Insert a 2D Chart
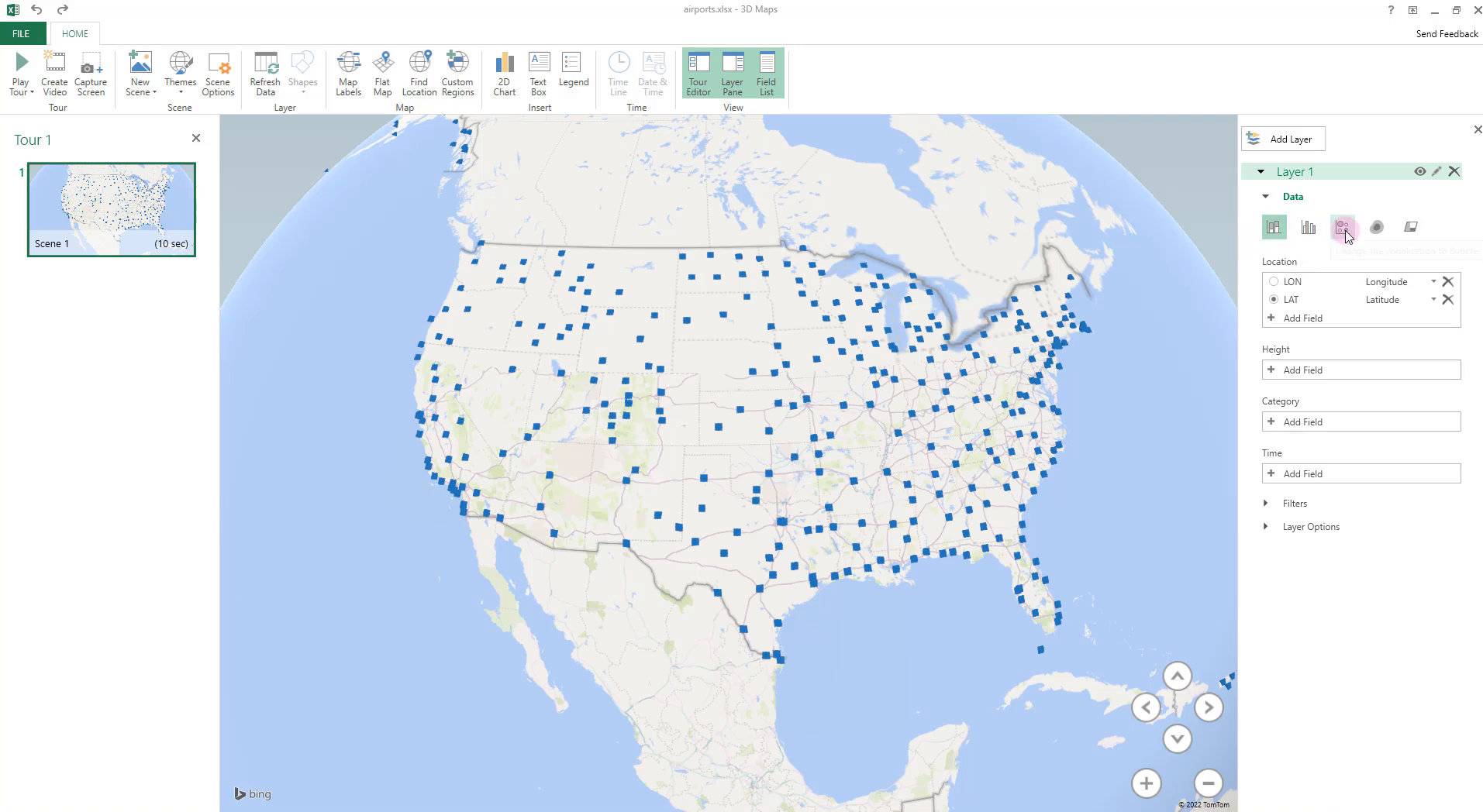The width and height of the screenshot is (1483, 812). 504,74
